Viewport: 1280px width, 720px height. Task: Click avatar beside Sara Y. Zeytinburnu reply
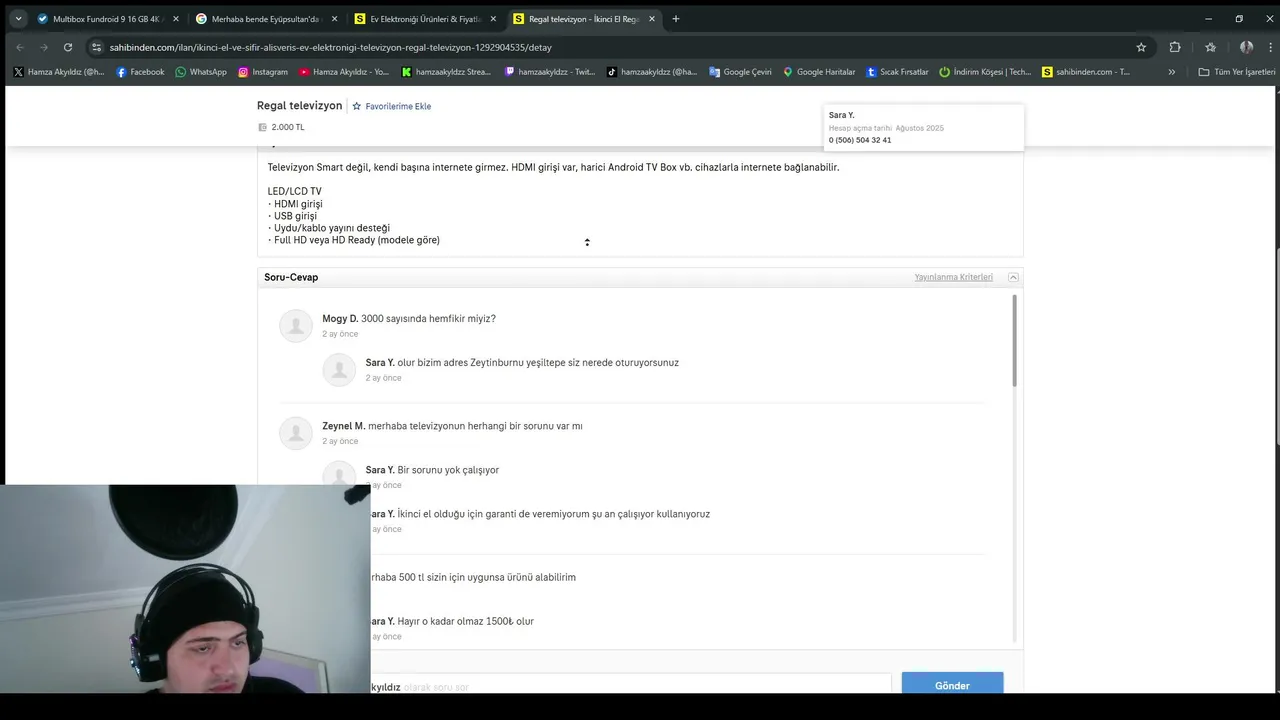[x=339, y=370]
